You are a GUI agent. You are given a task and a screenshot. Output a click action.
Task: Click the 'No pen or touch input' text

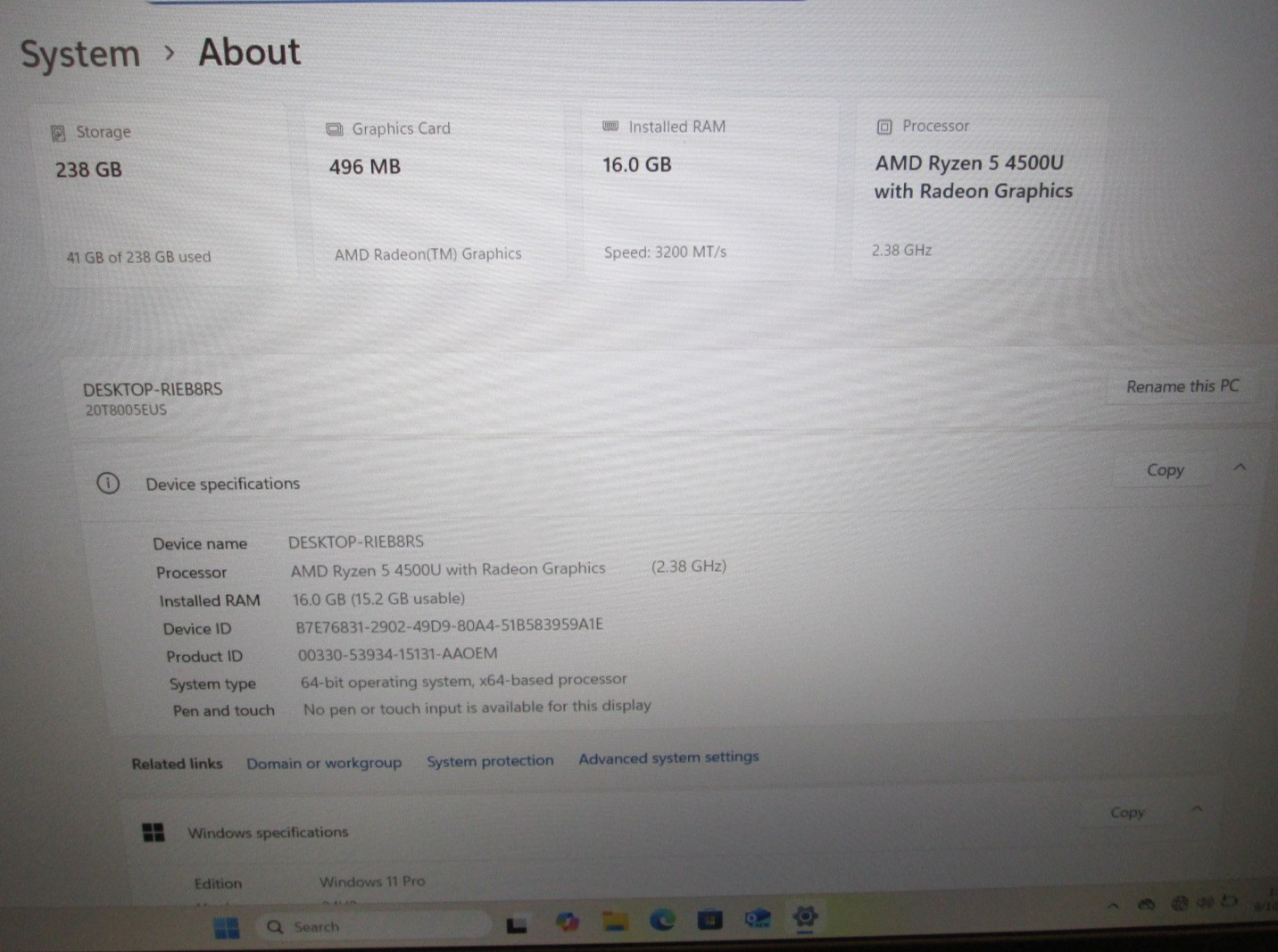click(477, 708)
